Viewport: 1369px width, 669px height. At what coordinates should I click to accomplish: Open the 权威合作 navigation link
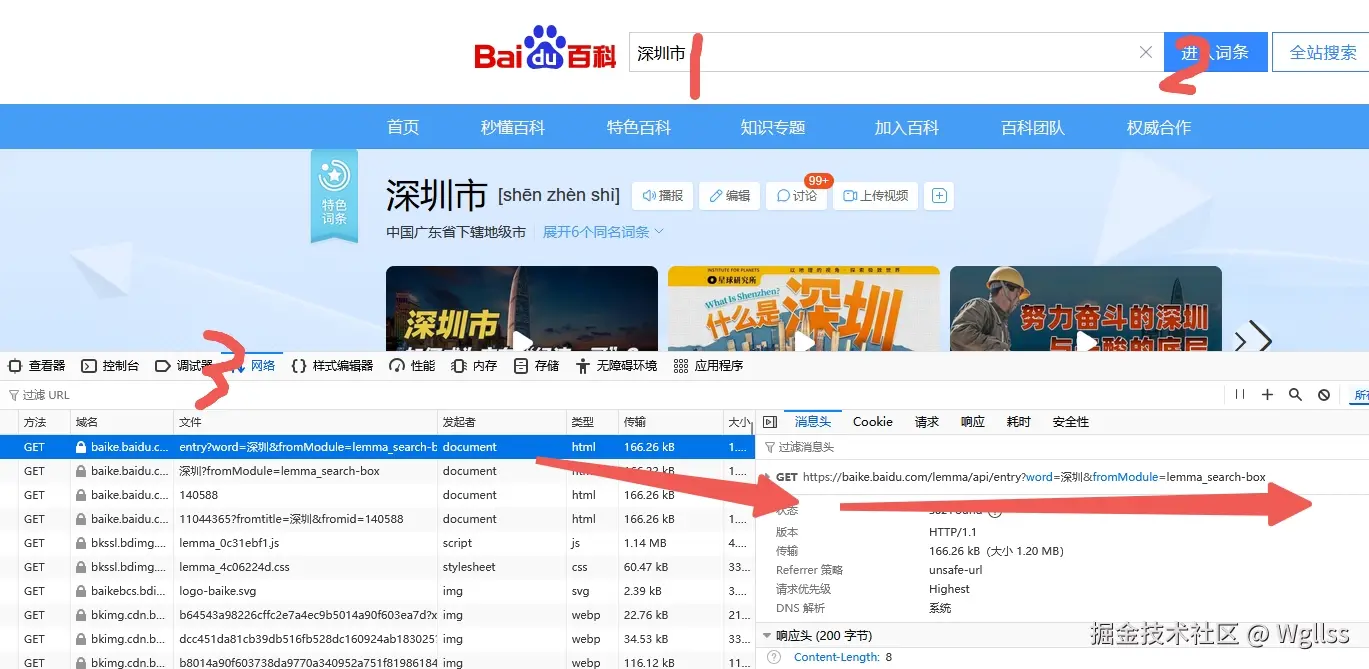coord(1159,127)
